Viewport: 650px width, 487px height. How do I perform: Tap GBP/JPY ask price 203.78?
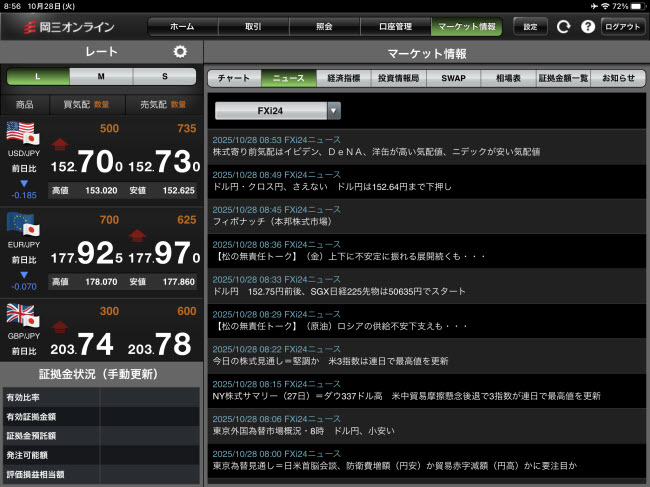click(x=160, y=345)
